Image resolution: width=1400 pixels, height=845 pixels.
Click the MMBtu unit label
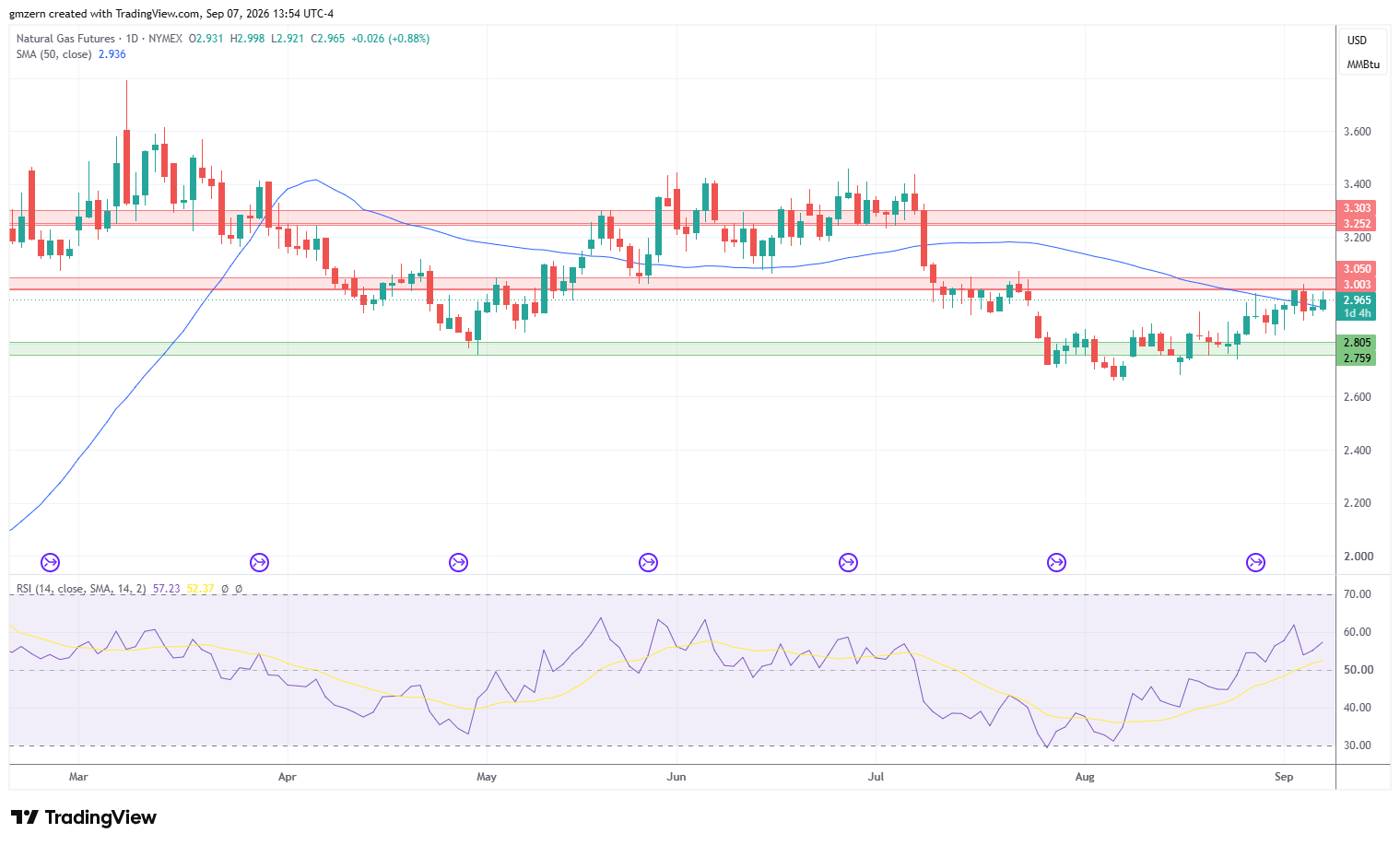(1363, 65)
